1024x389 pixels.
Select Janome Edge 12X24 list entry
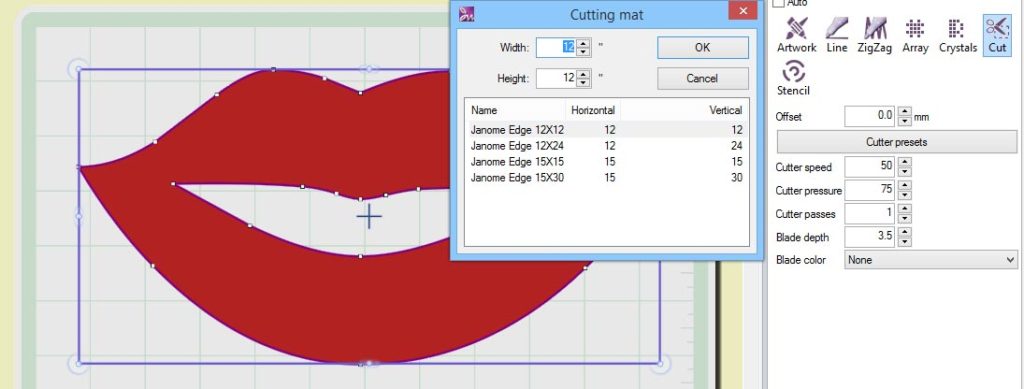pyautogui.click(x=607, y=146)
